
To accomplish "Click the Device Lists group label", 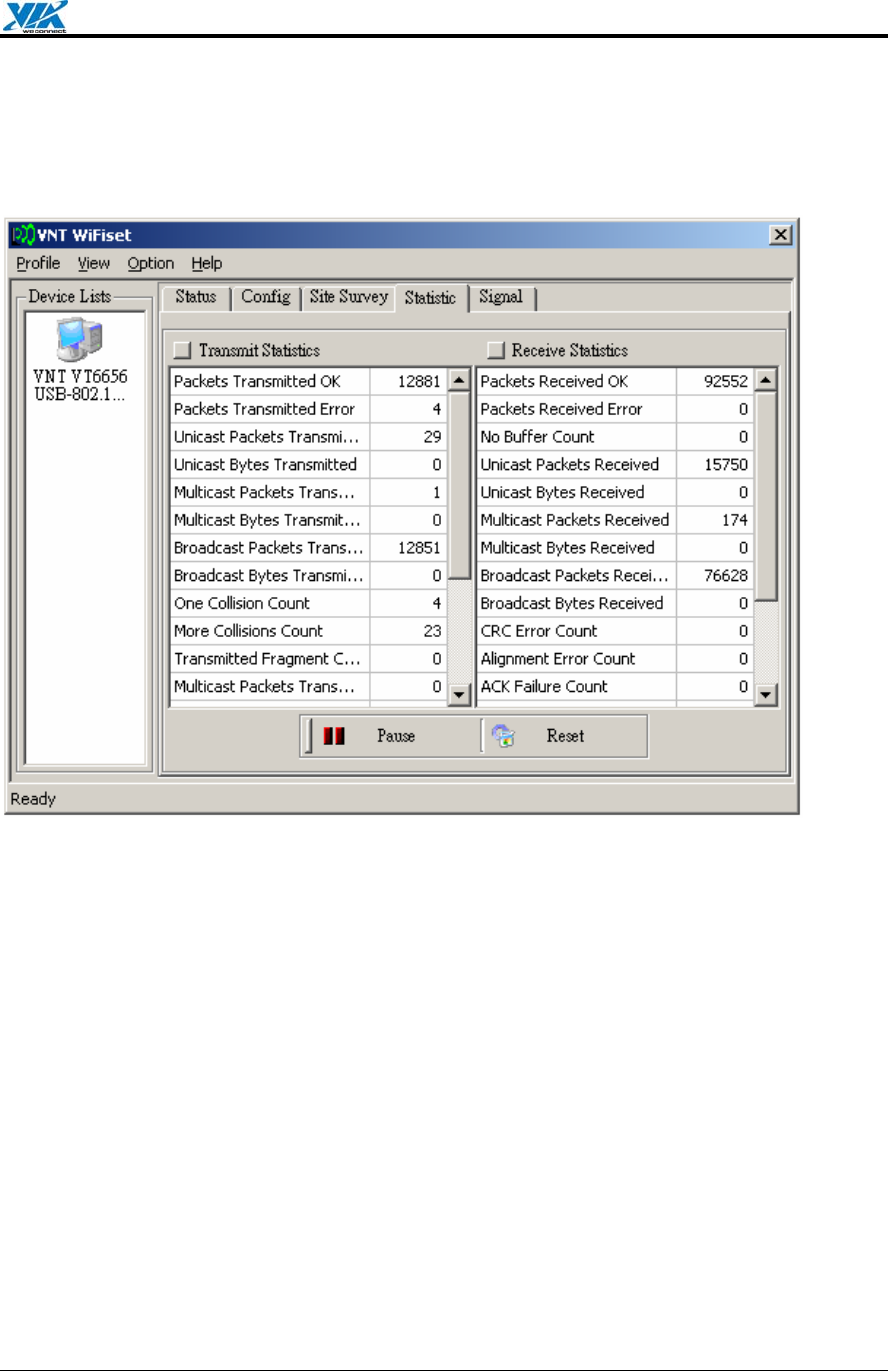I will pyautogui.click(x=70, y=297).
